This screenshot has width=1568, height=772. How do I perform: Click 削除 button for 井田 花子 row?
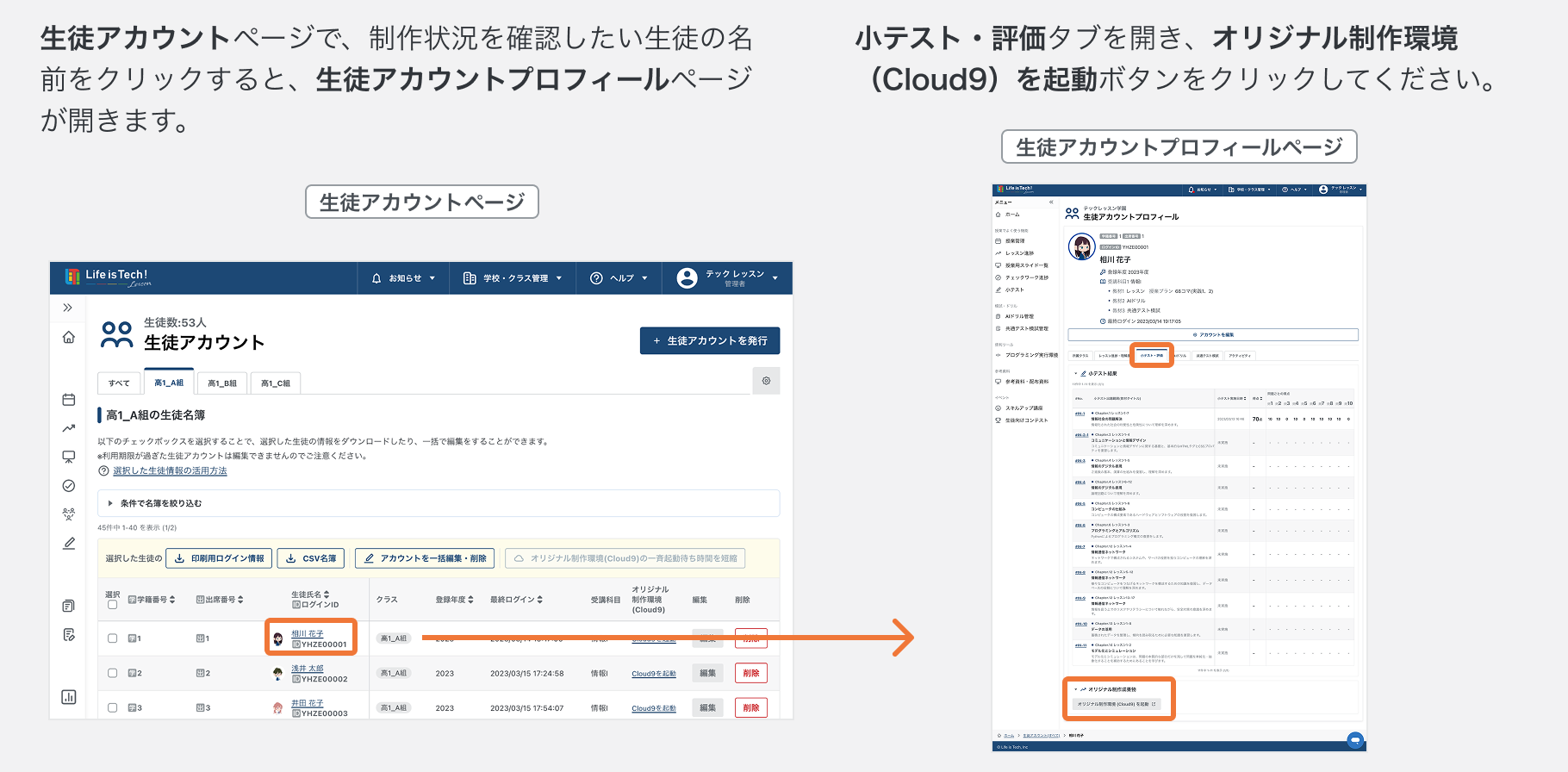(x=751, y=707)
